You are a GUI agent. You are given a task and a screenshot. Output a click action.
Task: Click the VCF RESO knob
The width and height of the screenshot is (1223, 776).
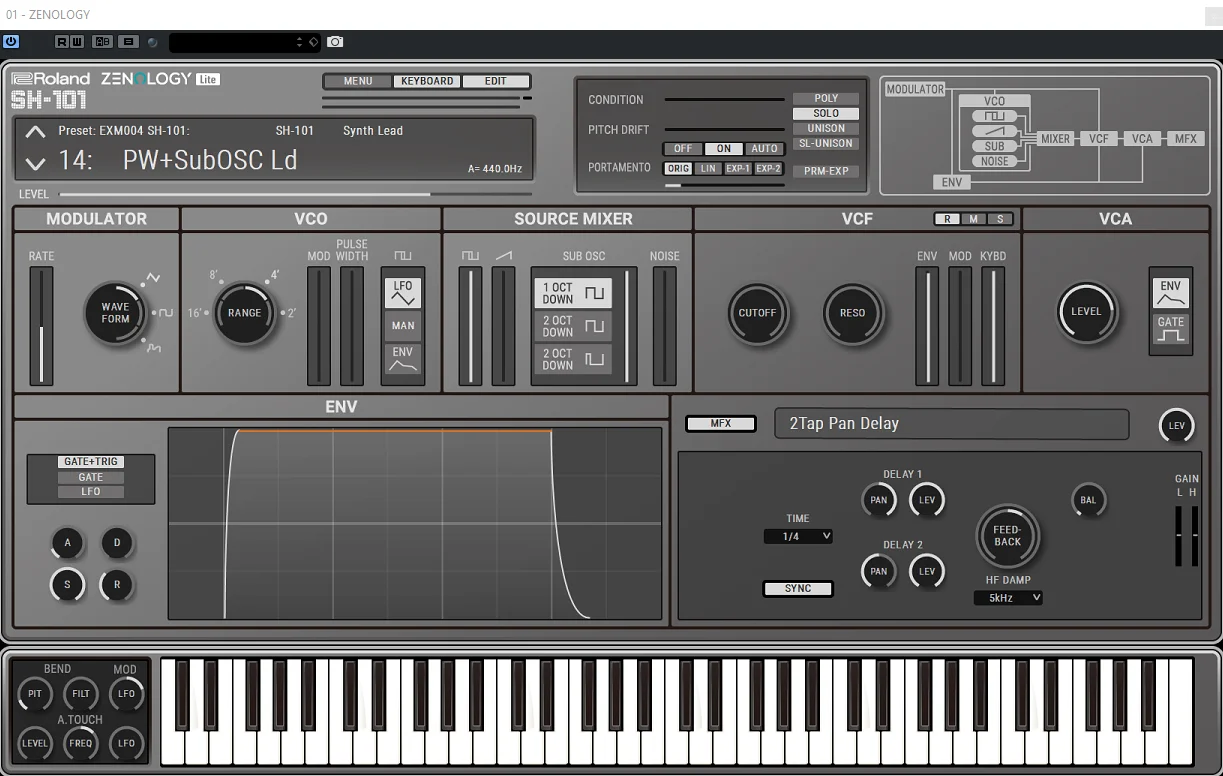coord(853,313)
